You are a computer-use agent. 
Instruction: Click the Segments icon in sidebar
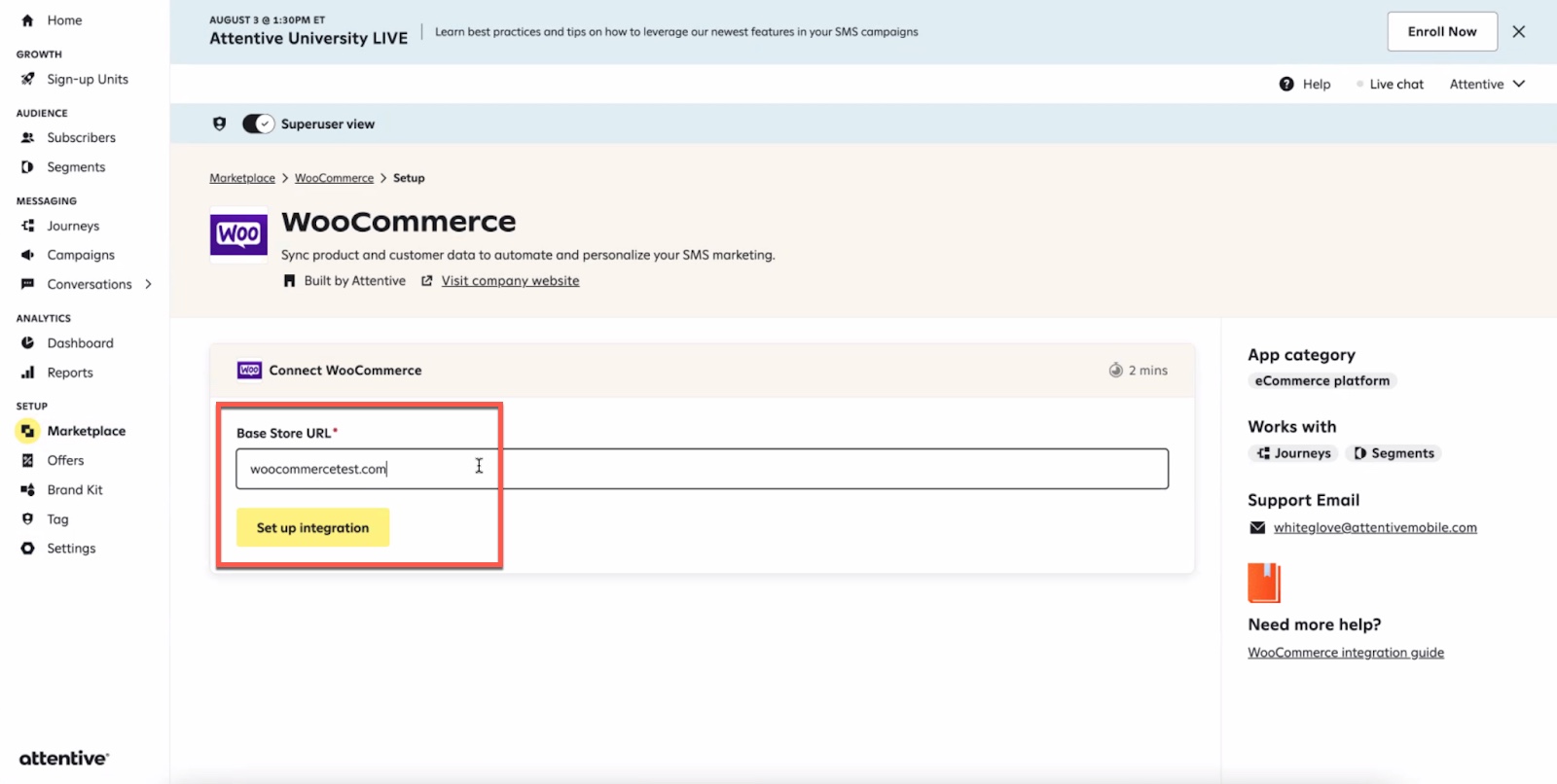(x=27, y=167)
